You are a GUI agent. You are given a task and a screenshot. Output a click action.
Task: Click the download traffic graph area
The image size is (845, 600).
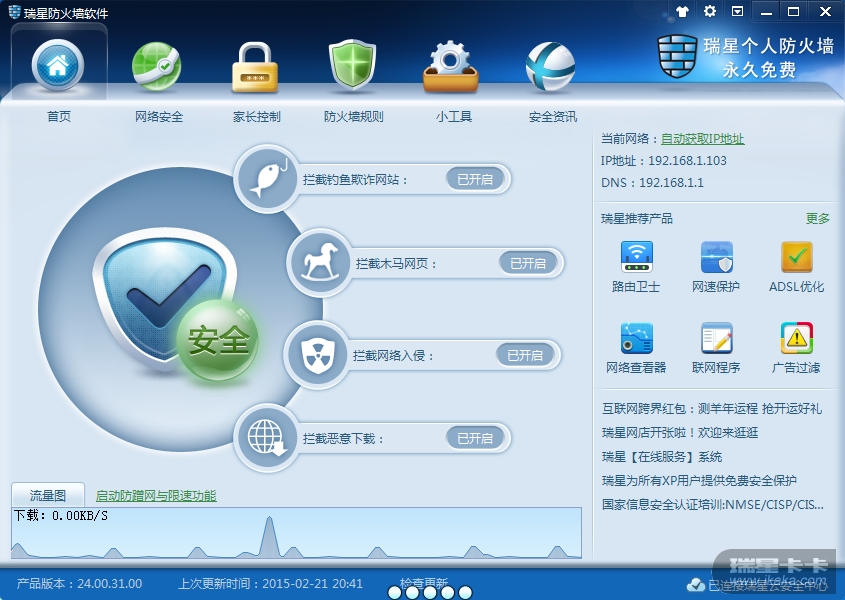click(x=296, y=533)
